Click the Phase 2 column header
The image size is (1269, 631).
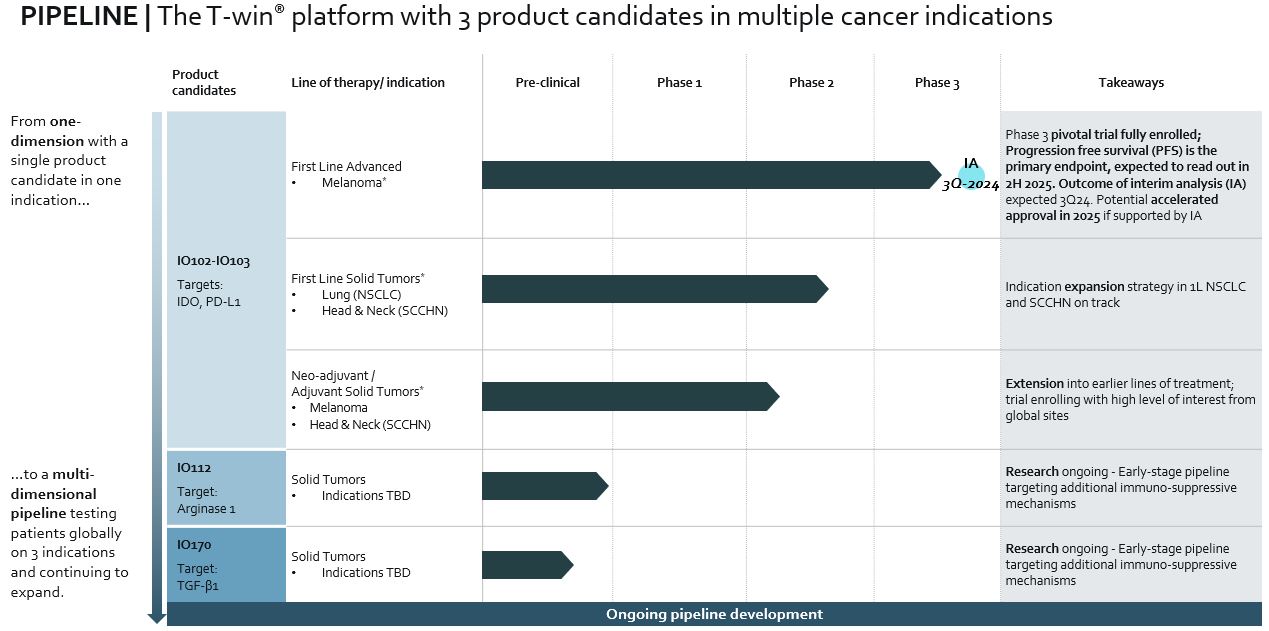pyautogui.click(x=811, y=83)
